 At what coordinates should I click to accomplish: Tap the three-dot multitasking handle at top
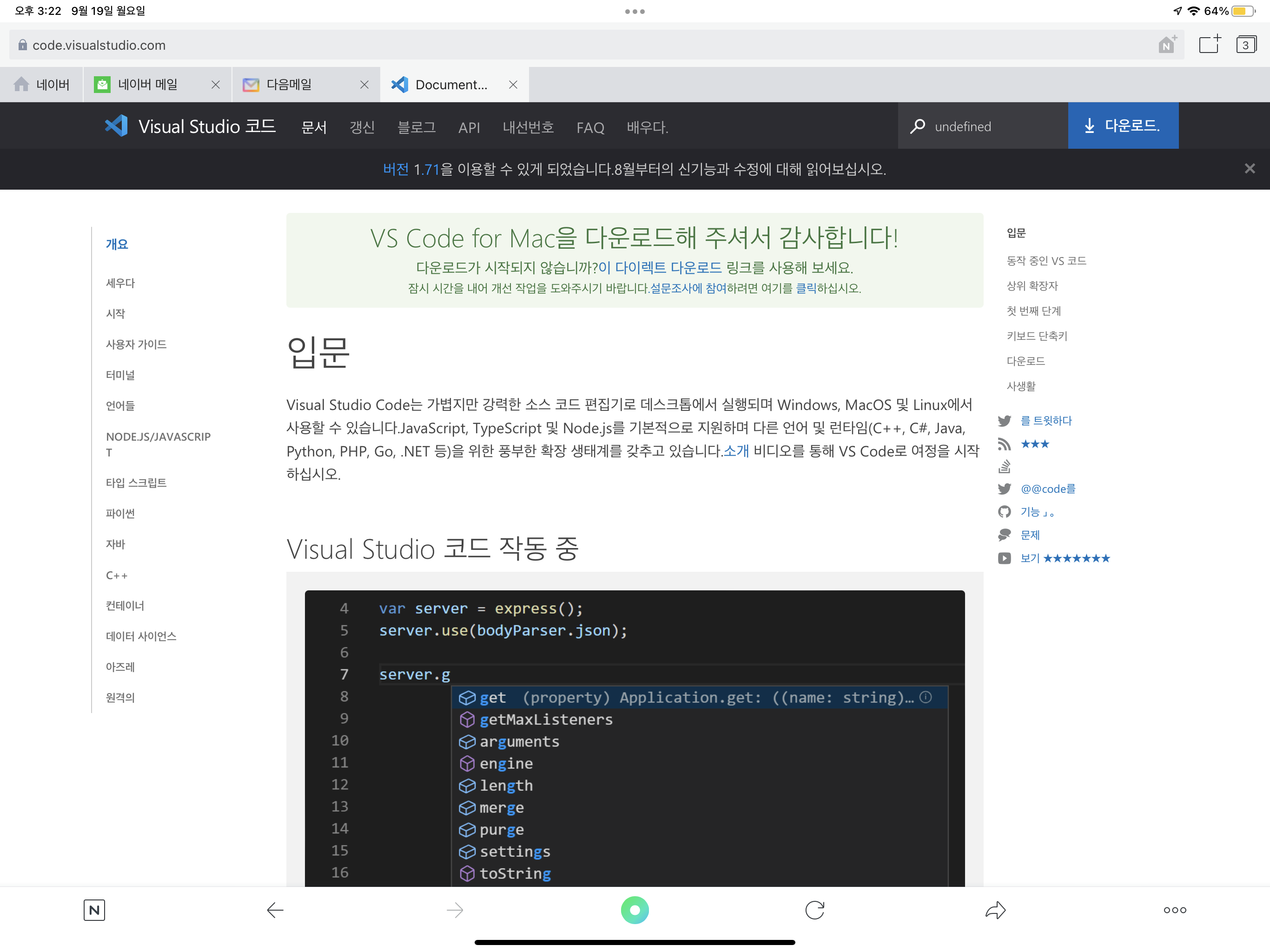coord(635,12)
